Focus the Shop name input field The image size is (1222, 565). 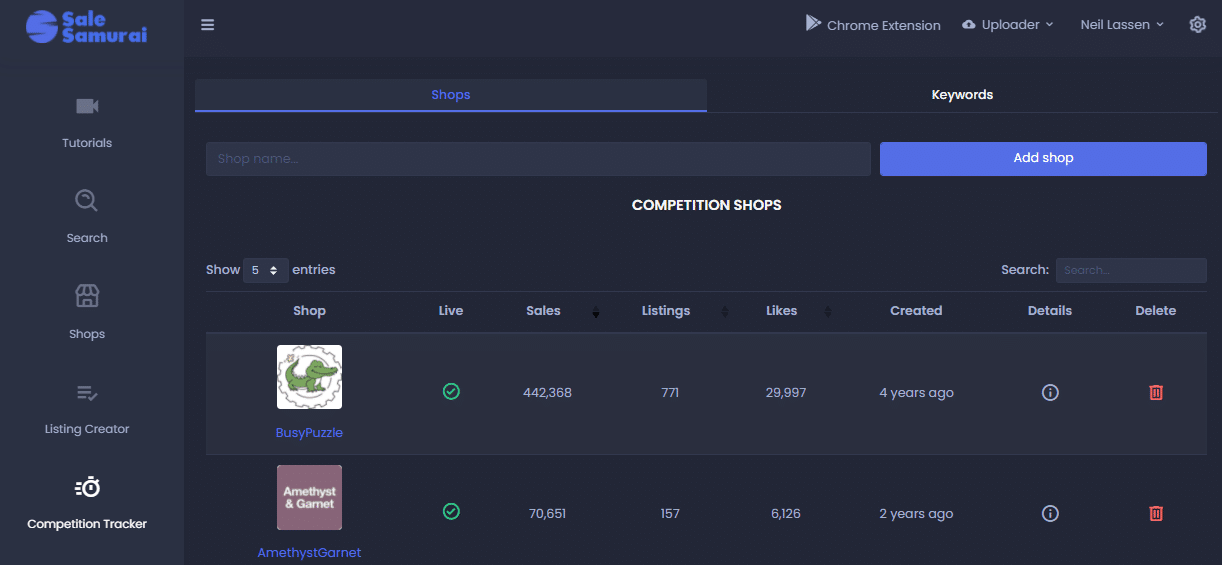click(538, 159)
